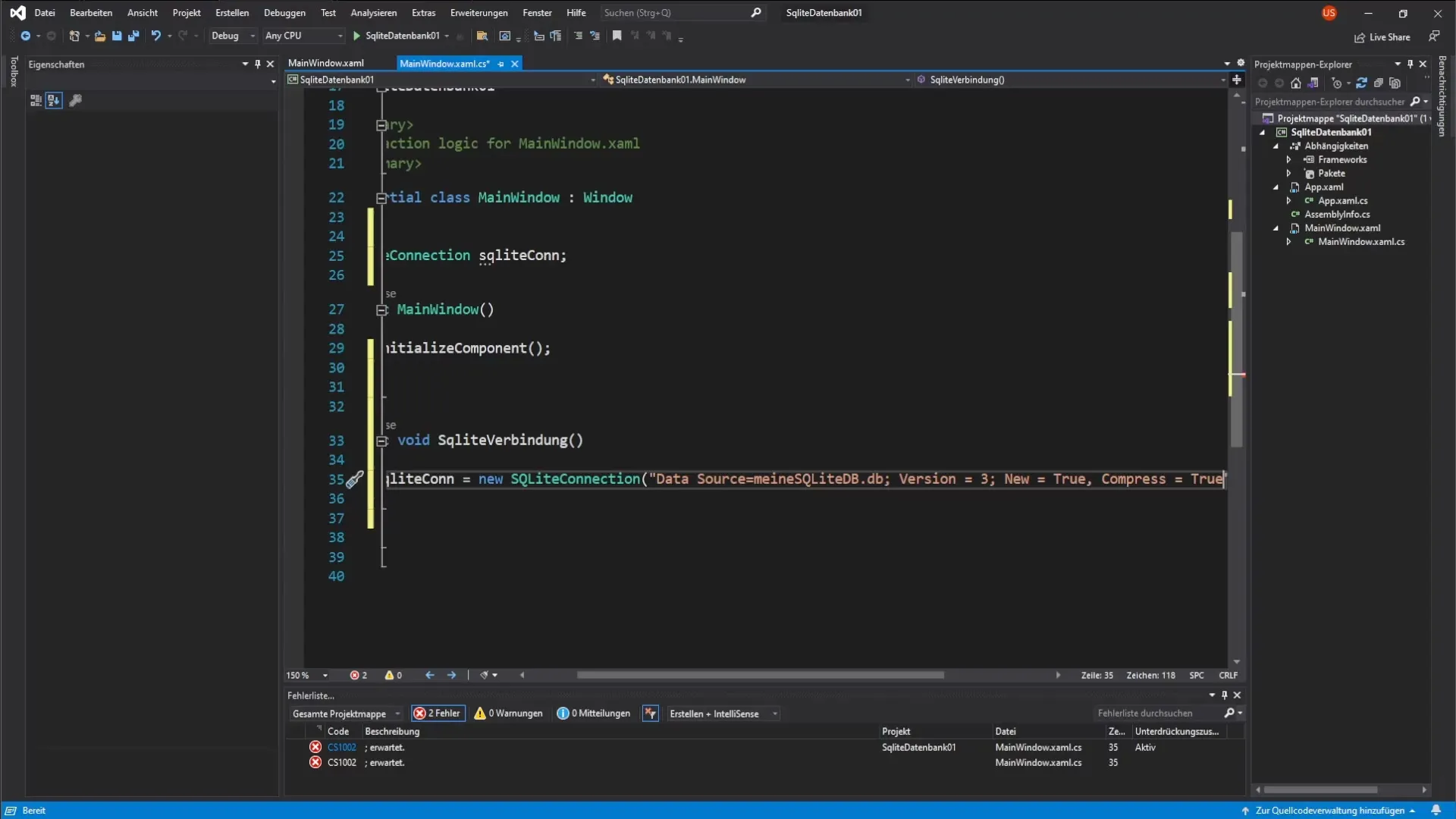Screen dimensions: 1456x819
Task: Click the Open File folder icon
Action: pyautogui.click(x=99, y=36)
